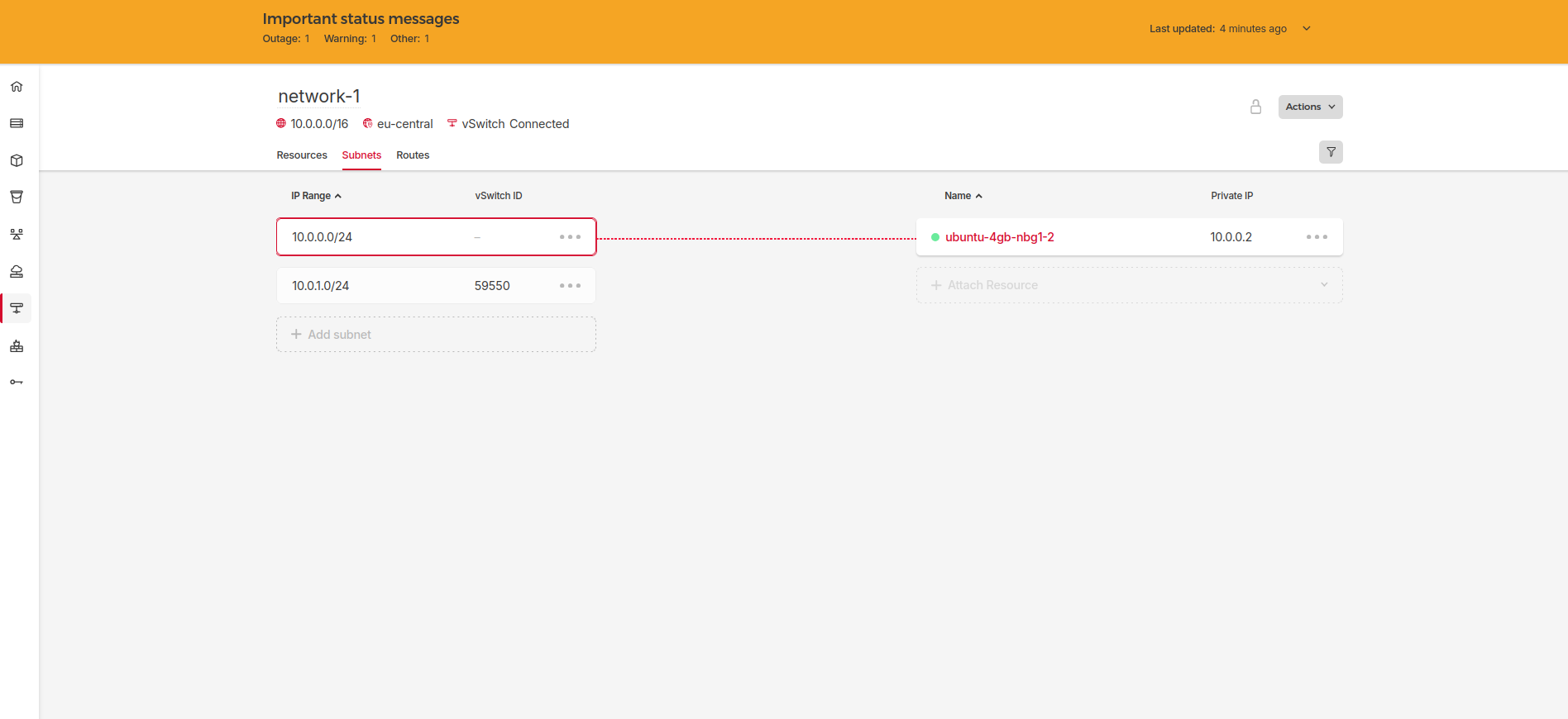This screenshot has height=719, width=1568.
Task: Open the Firewalls section icon
Action: (17, 346)
